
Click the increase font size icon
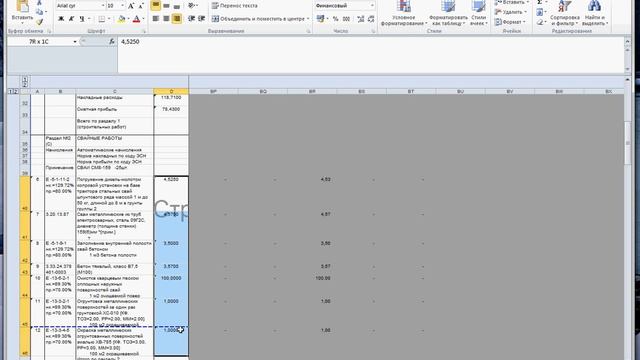(131, 6)
